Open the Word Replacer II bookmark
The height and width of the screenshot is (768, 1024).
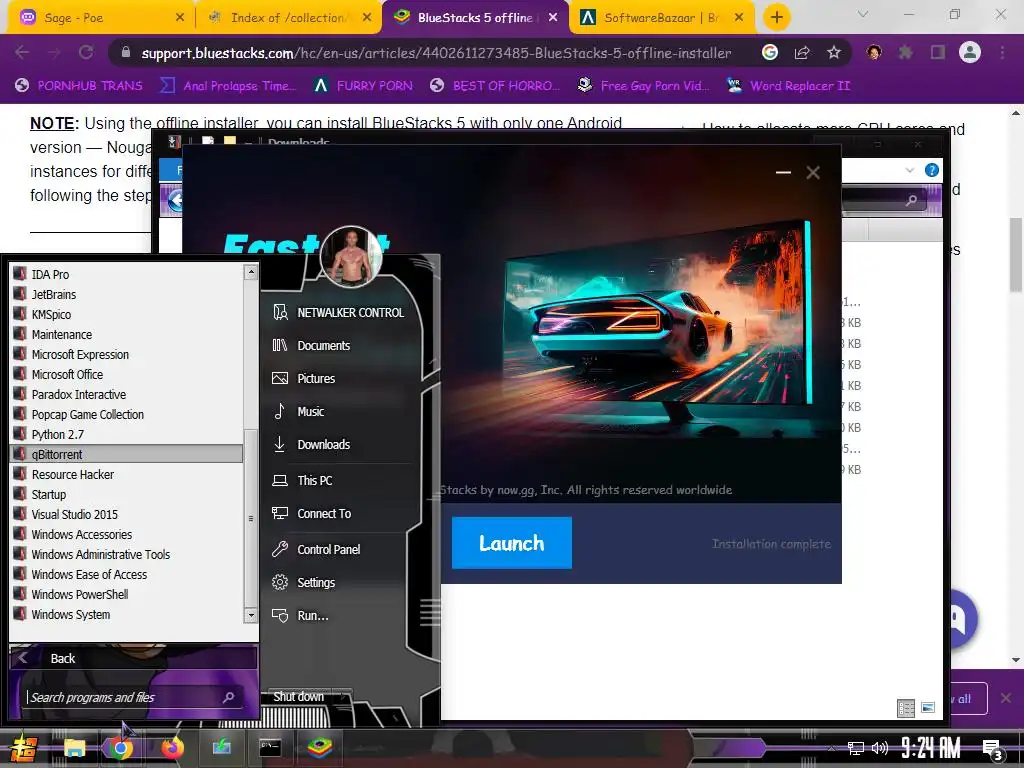788,86
